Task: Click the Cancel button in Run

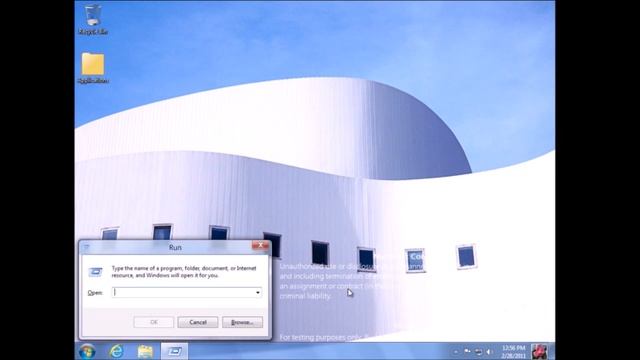Action: pos(198,322)
